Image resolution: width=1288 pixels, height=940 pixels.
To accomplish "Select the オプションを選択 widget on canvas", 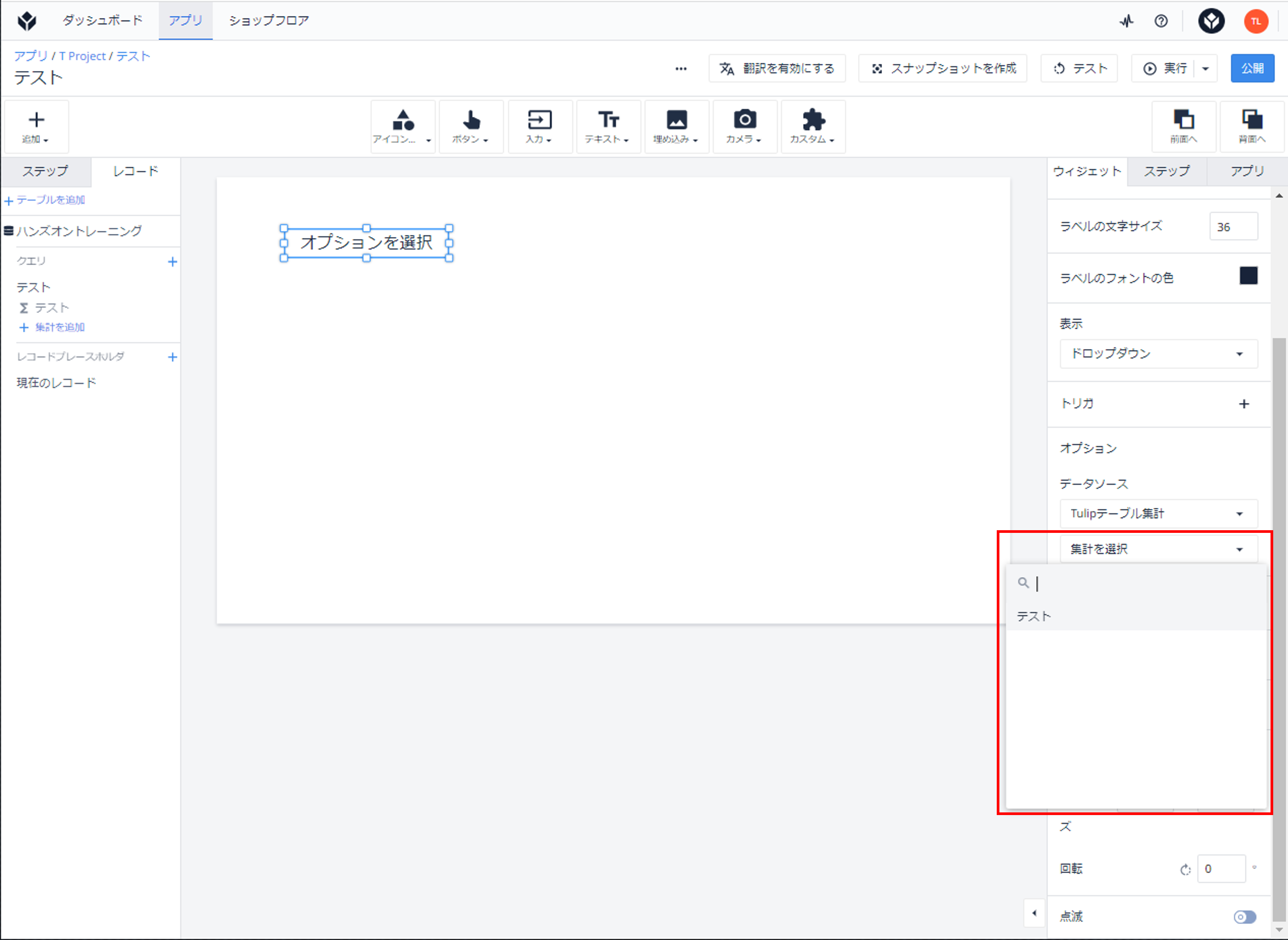I will tap(366, 243).
